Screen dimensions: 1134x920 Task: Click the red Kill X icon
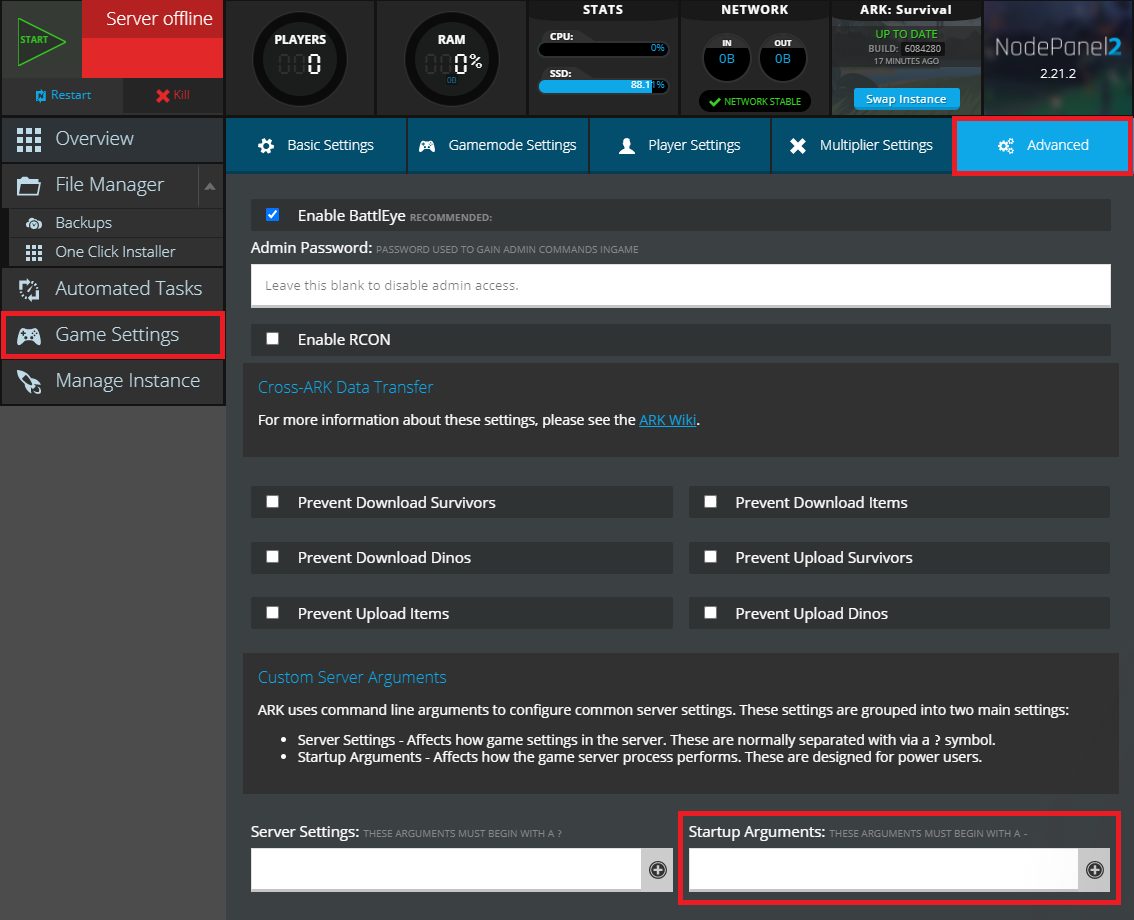click(163, 95)
